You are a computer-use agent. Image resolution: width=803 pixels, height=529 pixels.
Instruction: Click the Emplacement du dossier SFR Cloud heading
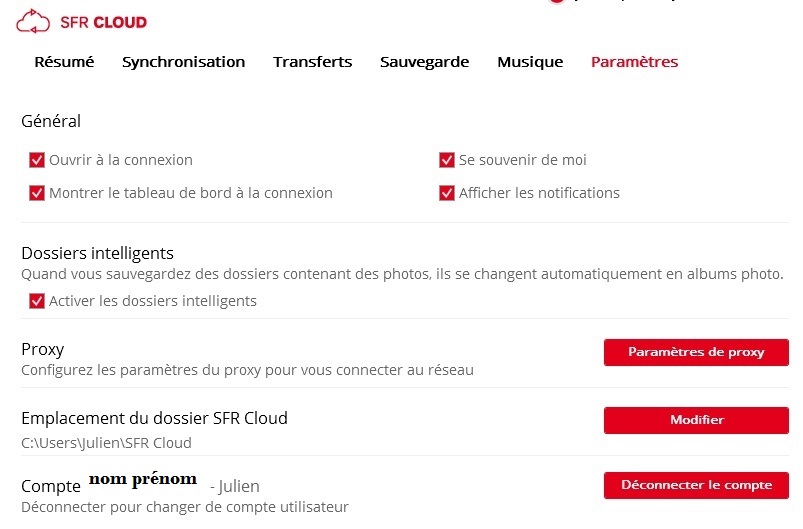[154, 418]
